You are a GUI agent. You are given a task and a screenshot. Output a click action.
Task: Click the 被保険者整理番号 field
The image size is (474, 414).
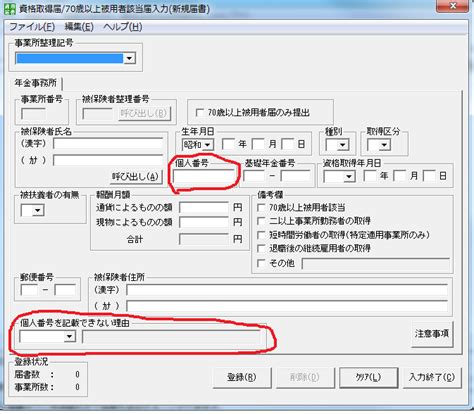[x=97, y=114]
